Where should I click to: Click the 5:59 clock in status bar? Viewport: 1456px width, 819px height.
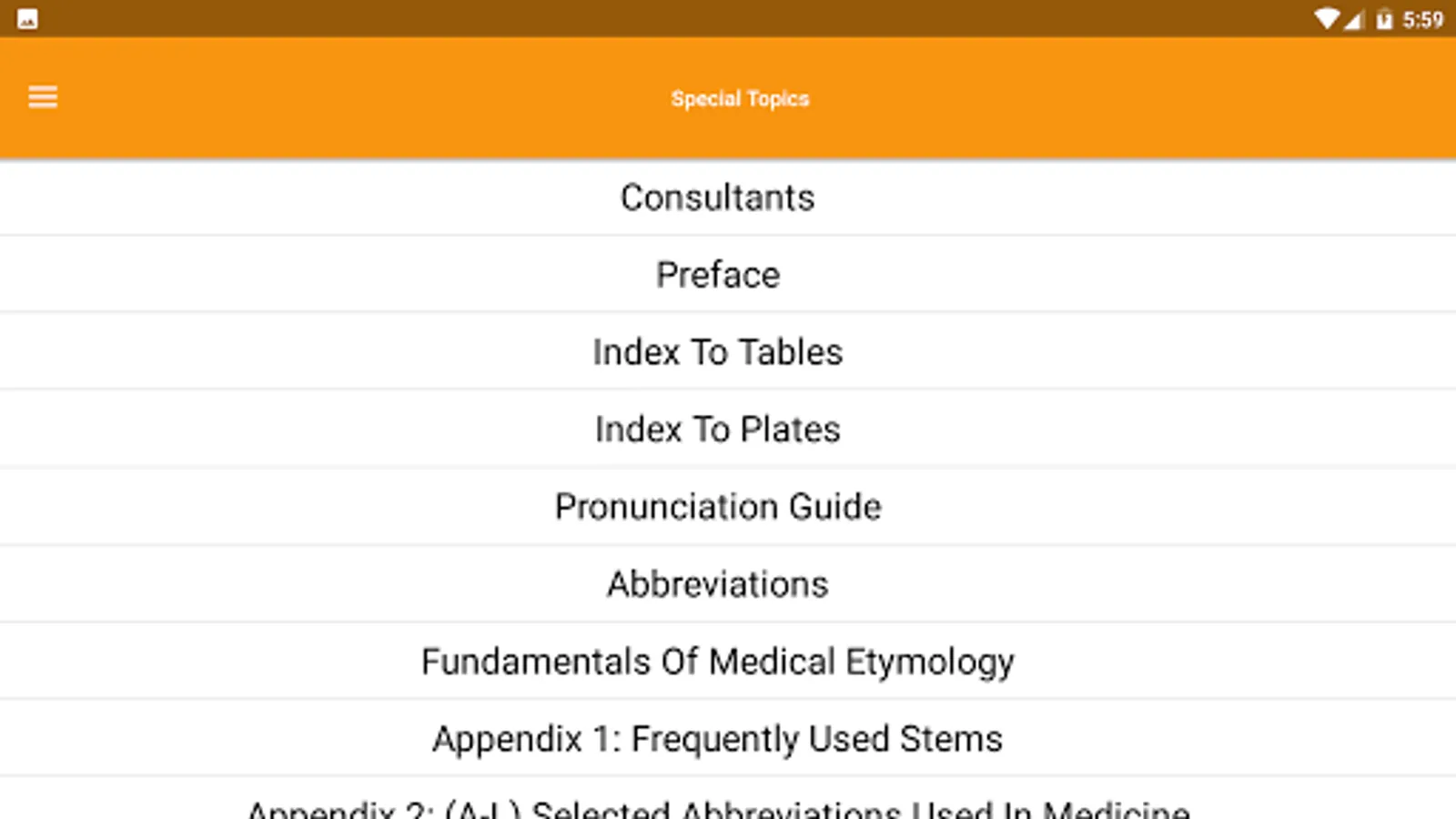pos(1422,19)
